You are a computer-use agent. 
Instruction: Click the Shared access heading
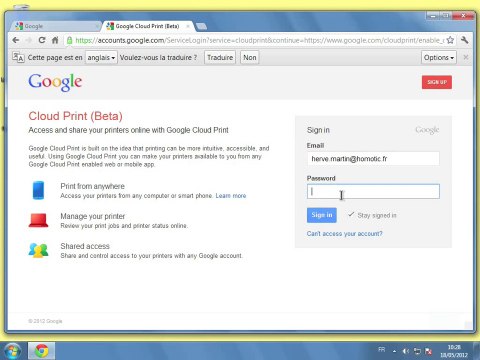click(x=85, y=246)
